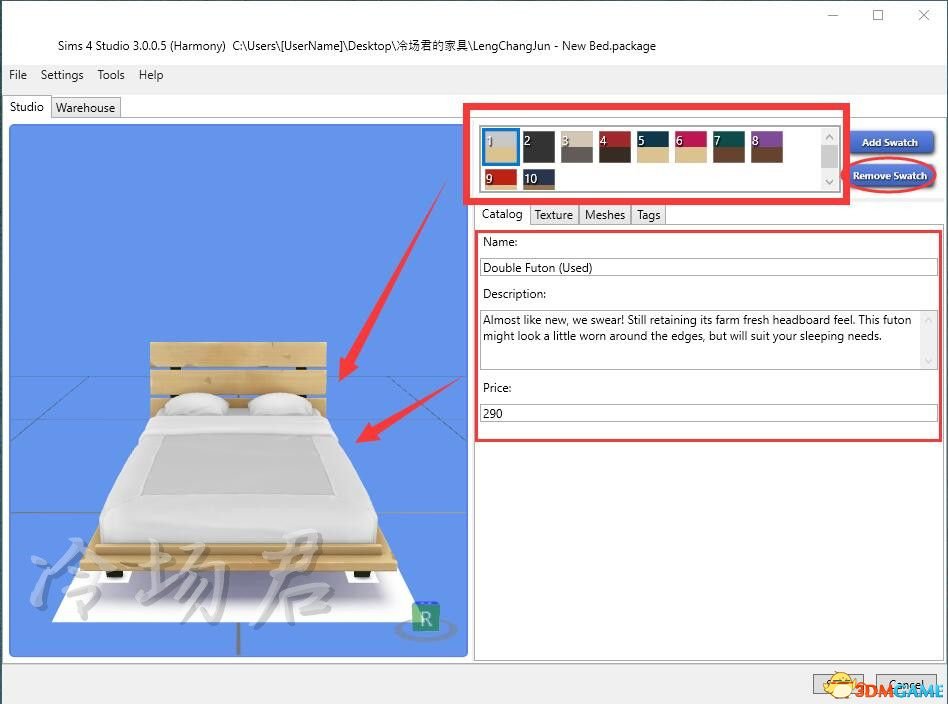Maximize the Sims 4 Studio window
This screenshot has height=704, width=948.
point(878,15)
